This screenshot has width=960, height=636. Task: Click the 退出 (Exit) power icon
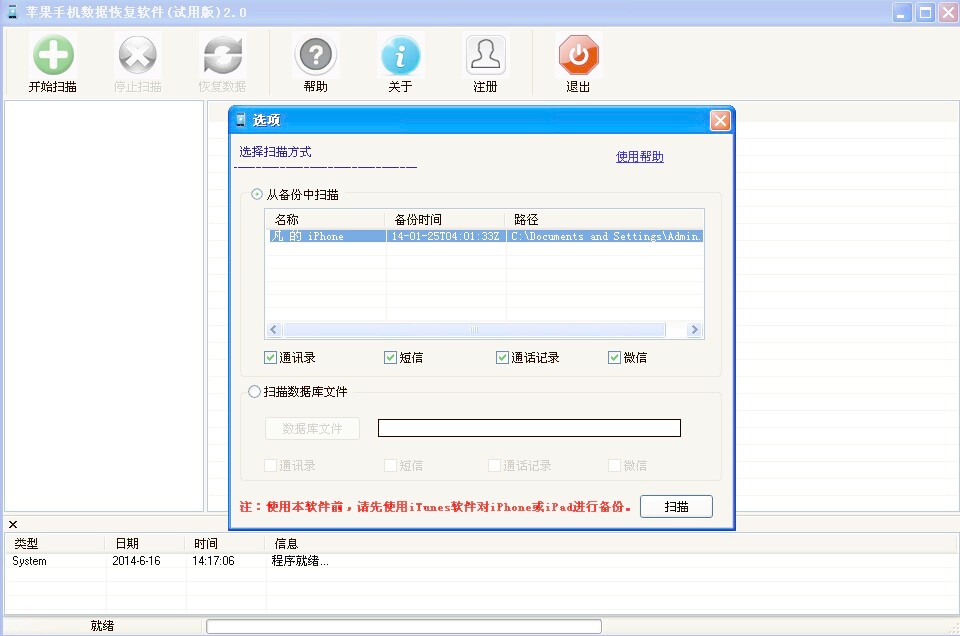coord(577,54)
